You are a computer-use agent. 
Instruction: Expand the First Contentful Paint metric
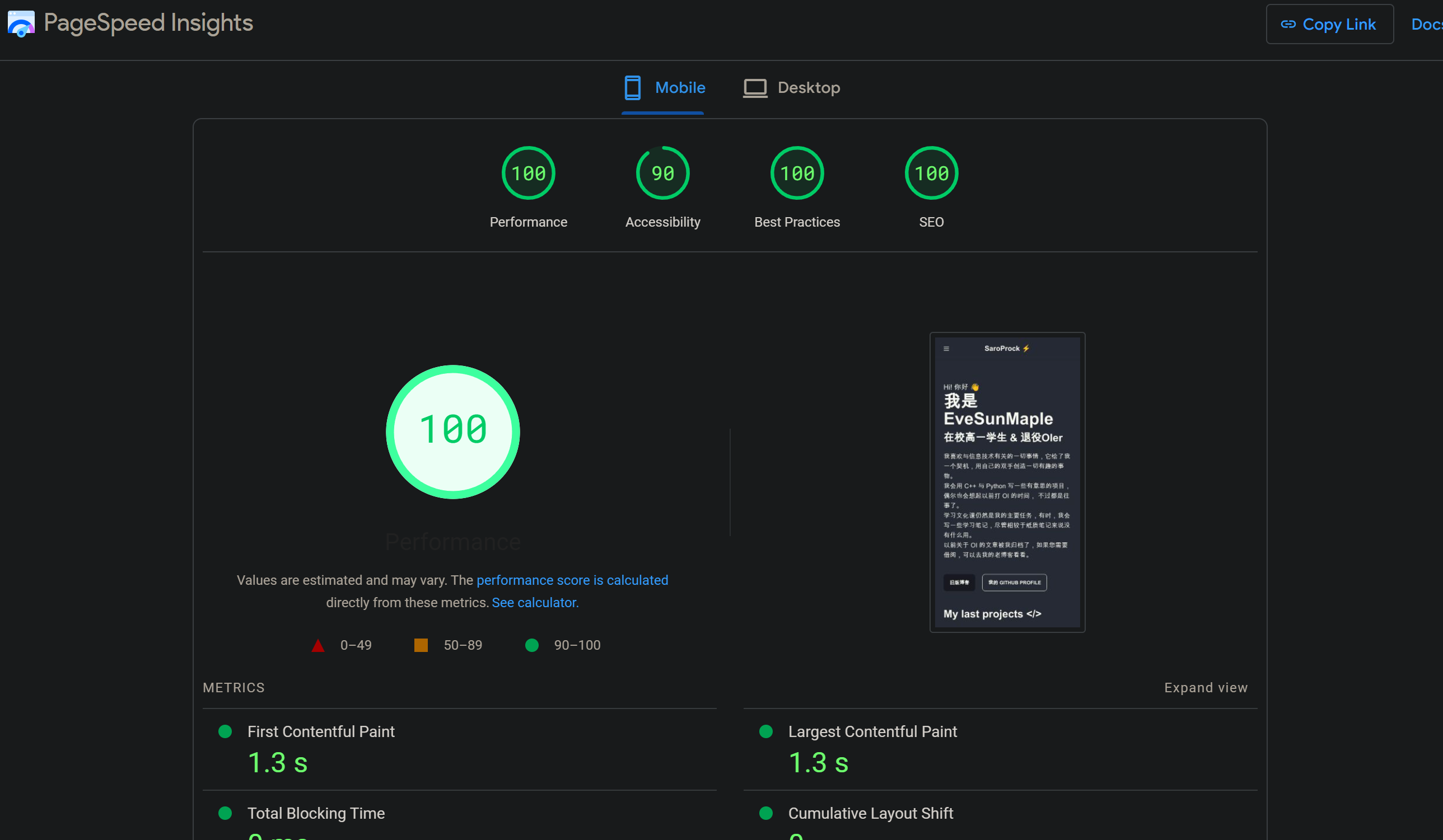coord(321,732)
